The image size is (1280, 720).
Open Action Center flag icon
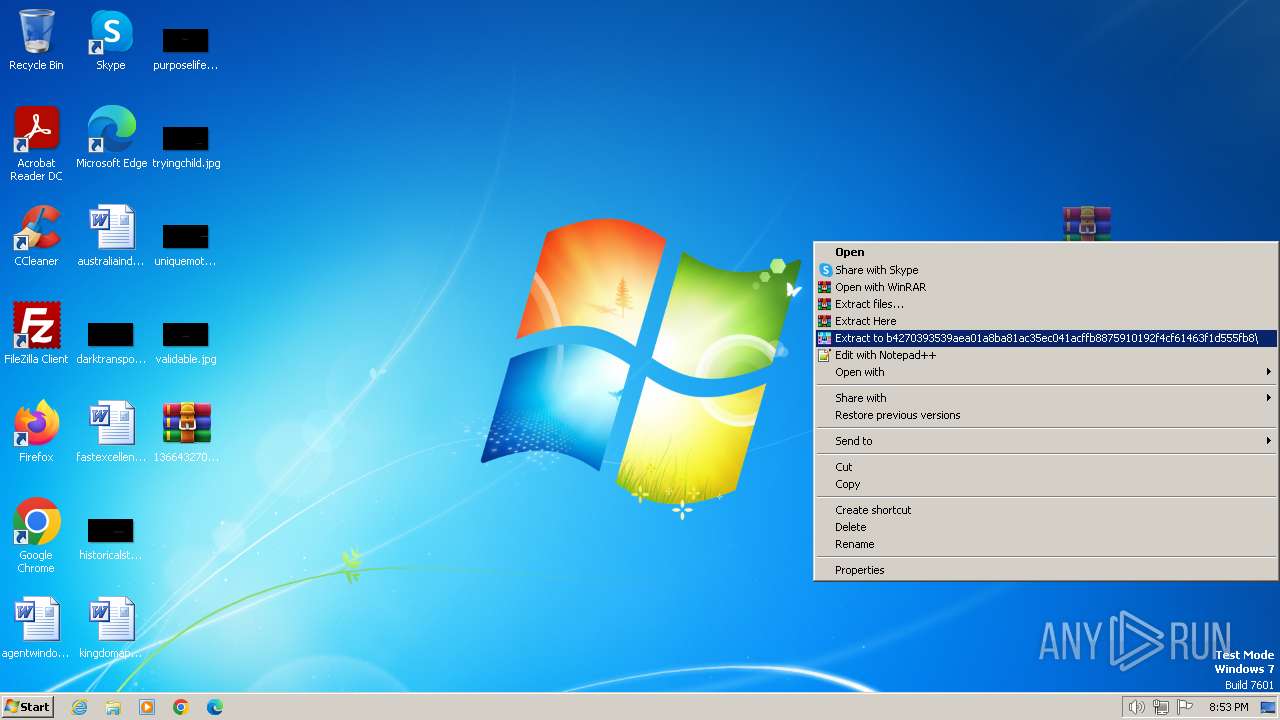coord(1185,707)
